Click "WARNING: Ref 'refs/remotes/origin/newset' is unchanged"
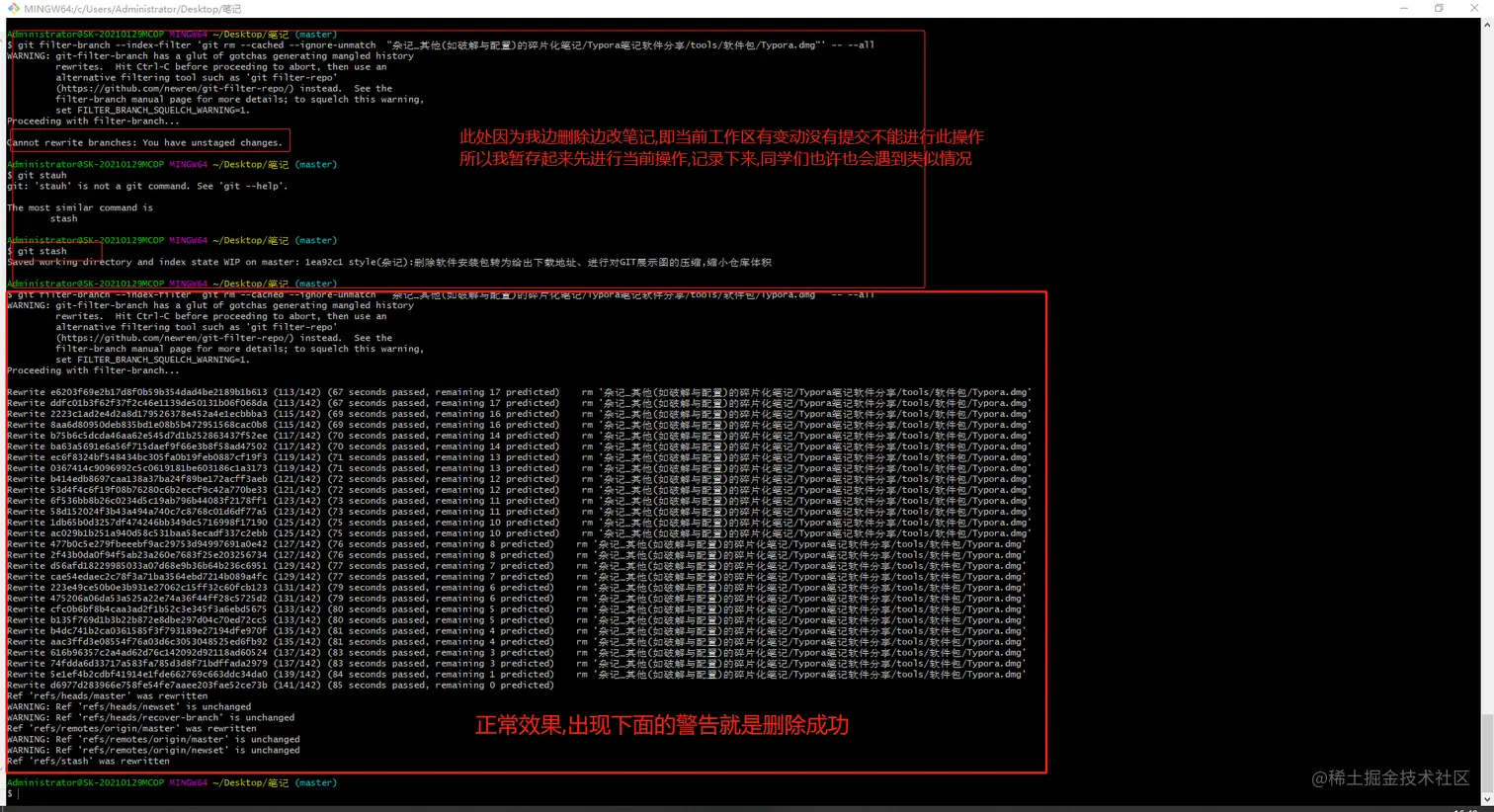Viewport: 1494px width, 812px height. point(153,751)
